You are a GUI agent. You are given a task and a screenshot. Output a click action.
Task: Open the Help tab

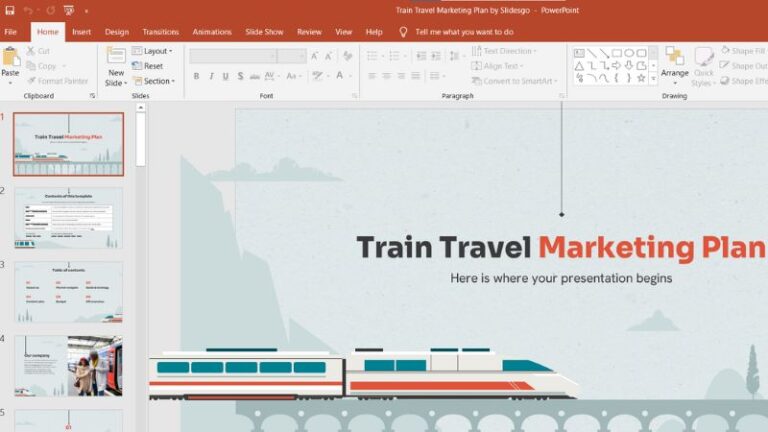click(x=374, y=32)
